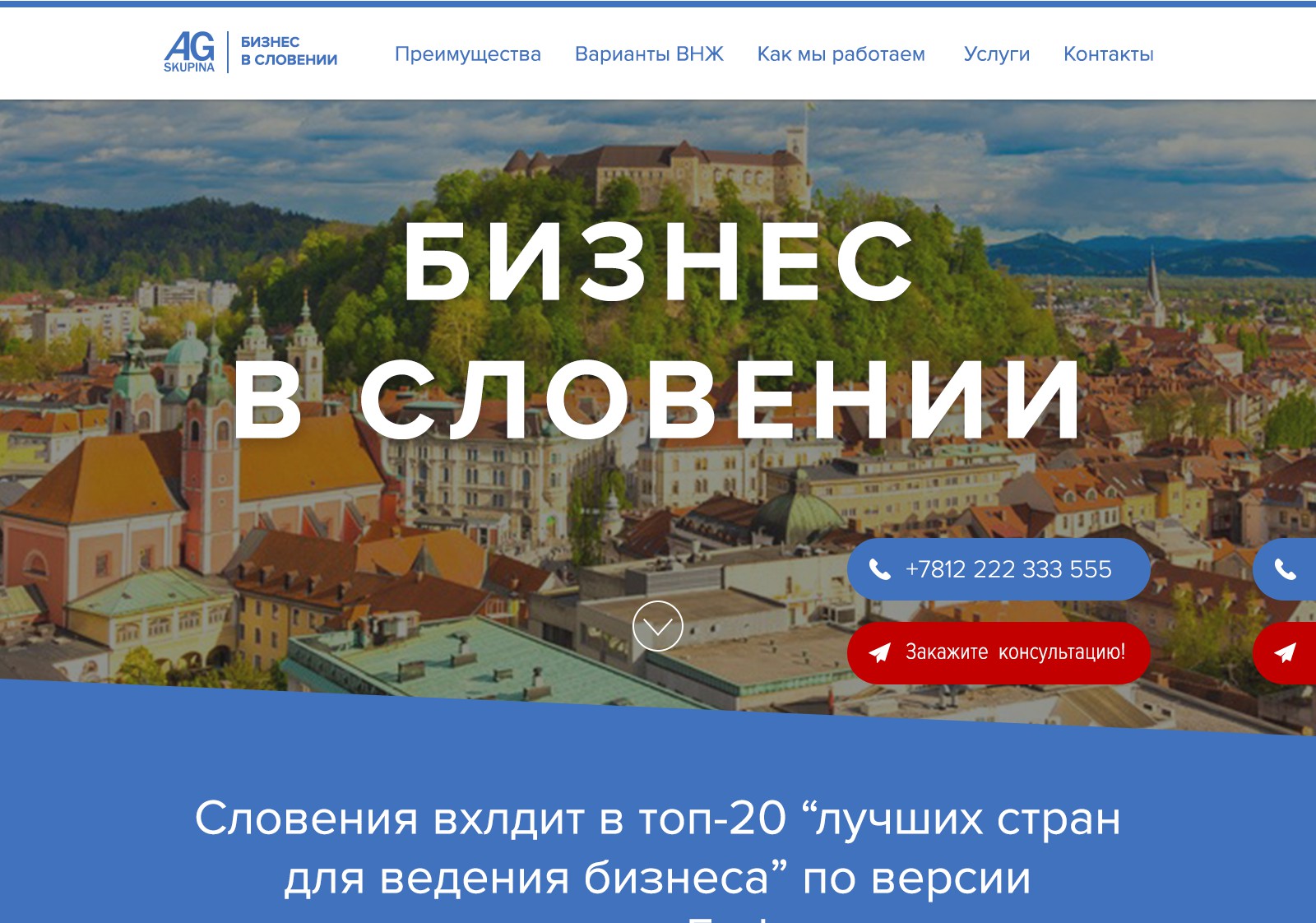The width and height of the screenshot is (1316, 923).
Task: Click the blue phone tab at the right edge
Action: [1285, 569]
